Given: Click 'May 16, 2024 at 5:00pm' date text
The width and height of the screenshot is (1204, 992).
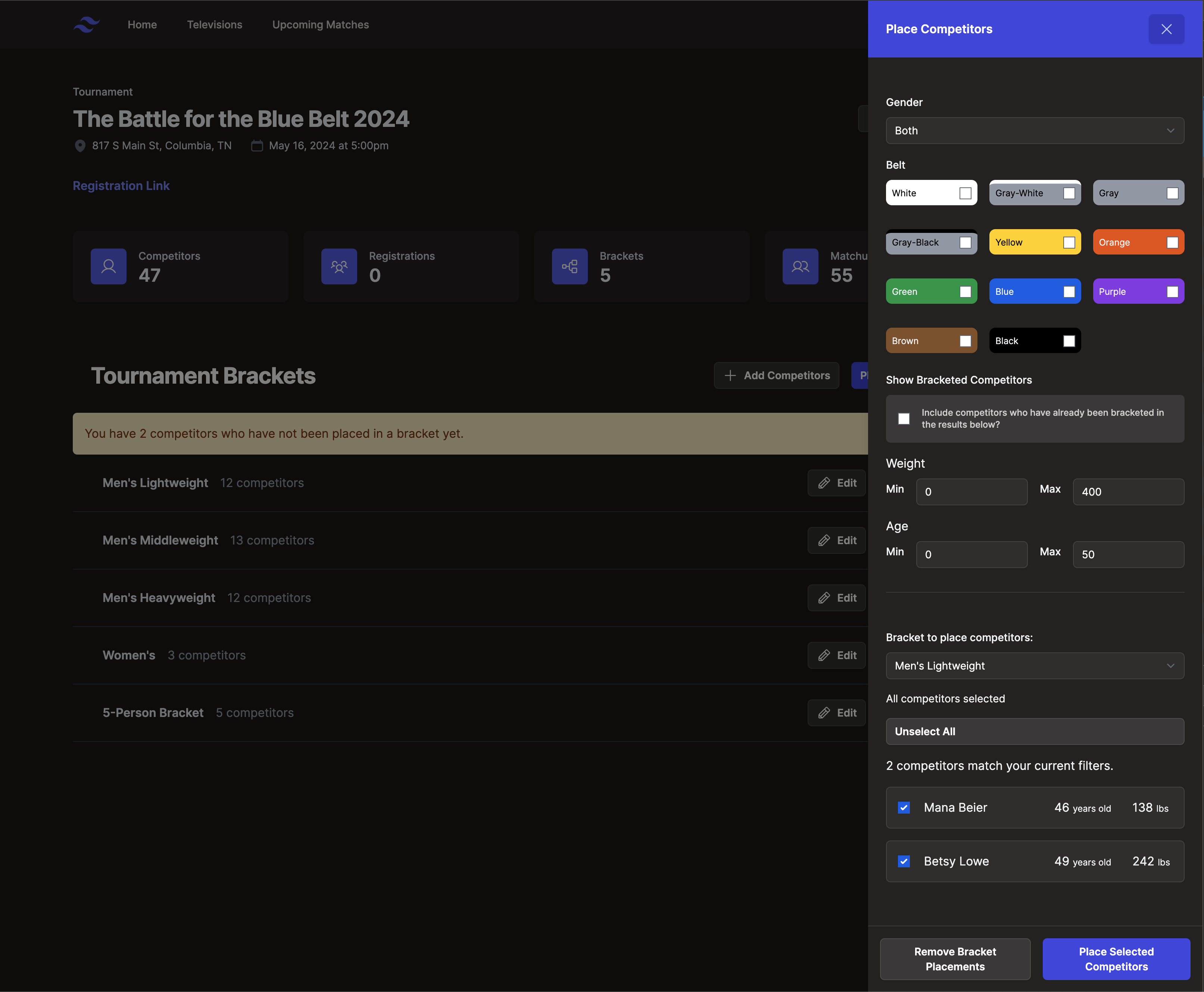Looking at the screenshot, I should pos(328,146).
